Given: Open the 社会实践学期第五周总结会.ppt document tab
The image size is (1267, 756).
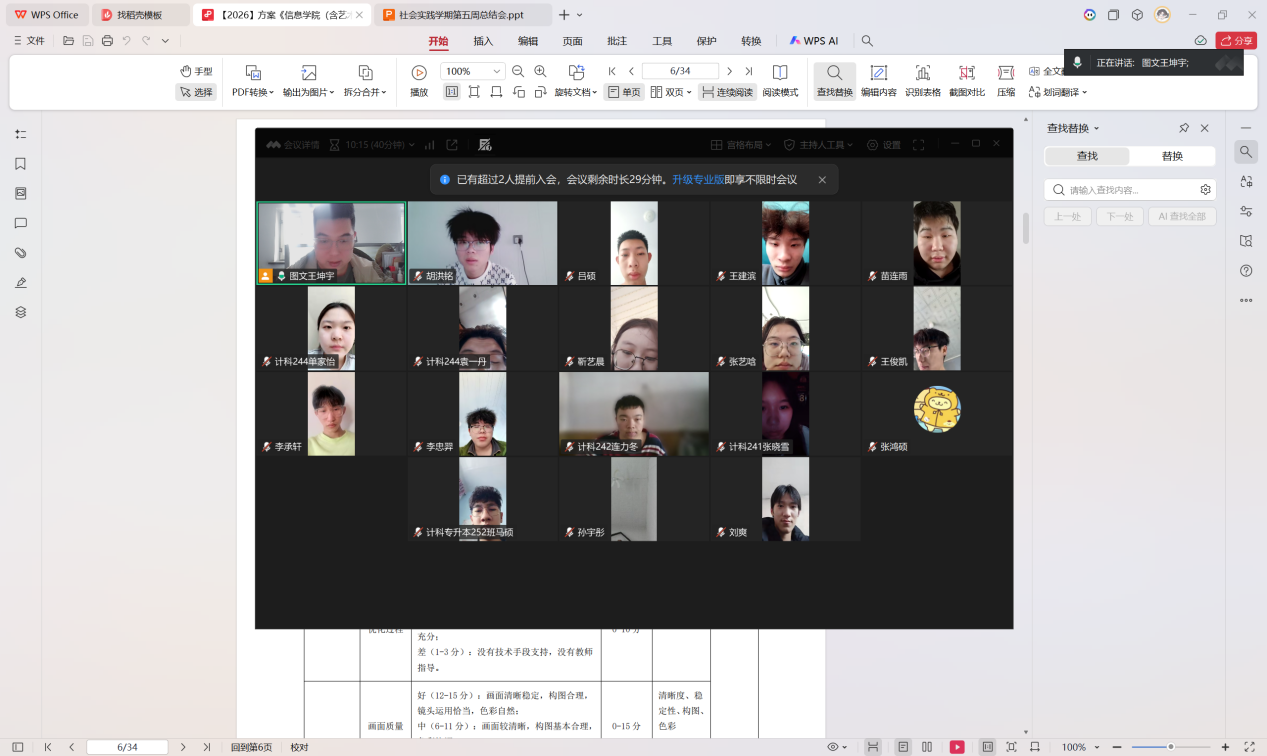Looking at the screenshot, I should (x=460, y=15).
